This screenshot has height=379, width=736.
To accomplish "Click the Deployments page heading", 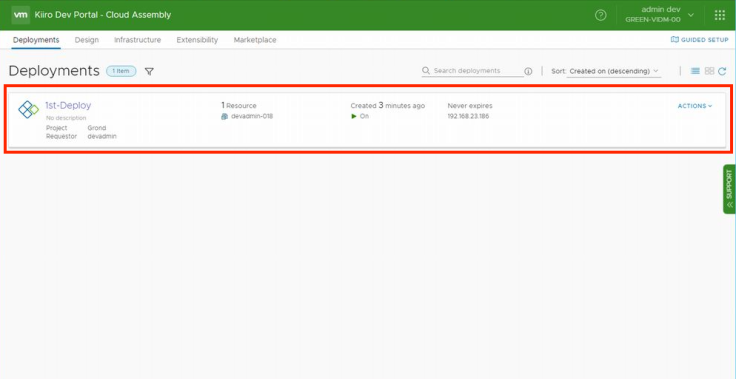I will (x=54, y=71).
